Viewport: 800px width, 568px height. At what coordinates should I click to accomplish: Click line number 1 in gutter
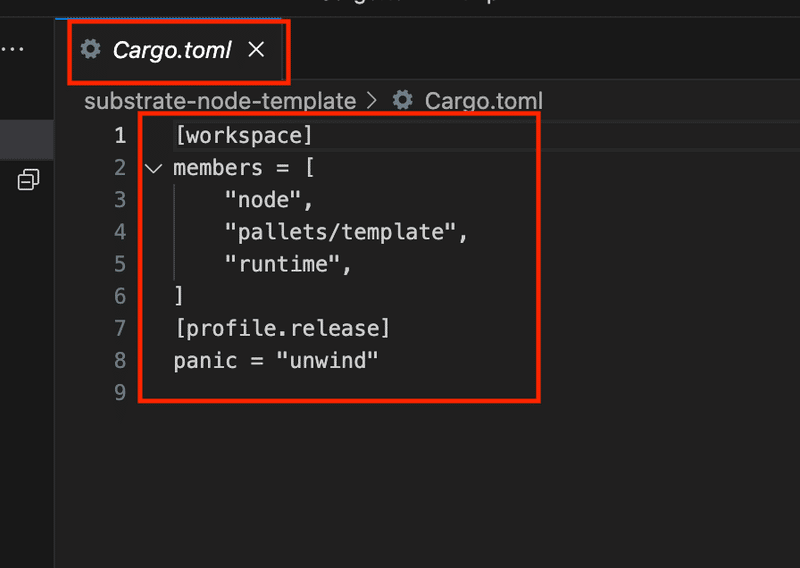point(120,135)
